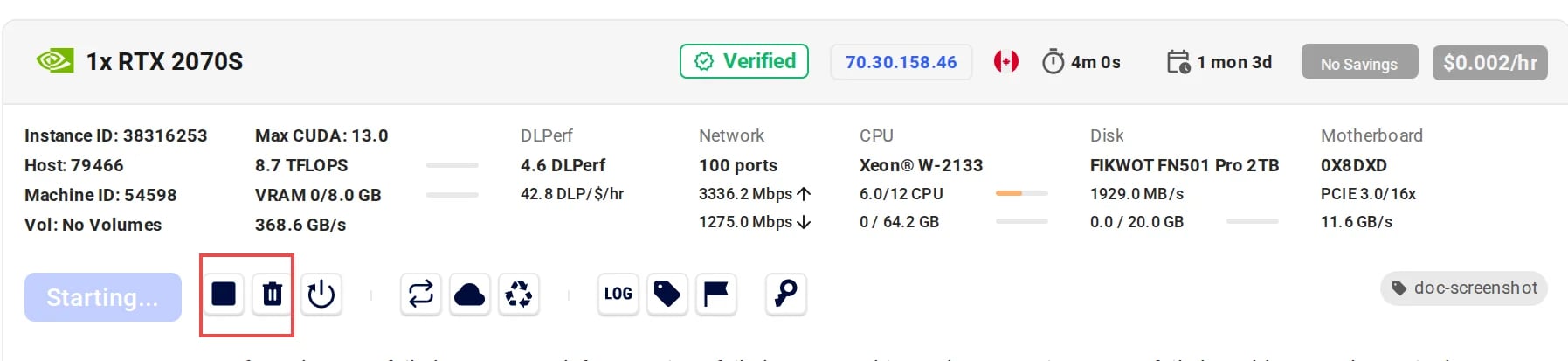Open the cloud copy icon

tap(470, 294)
